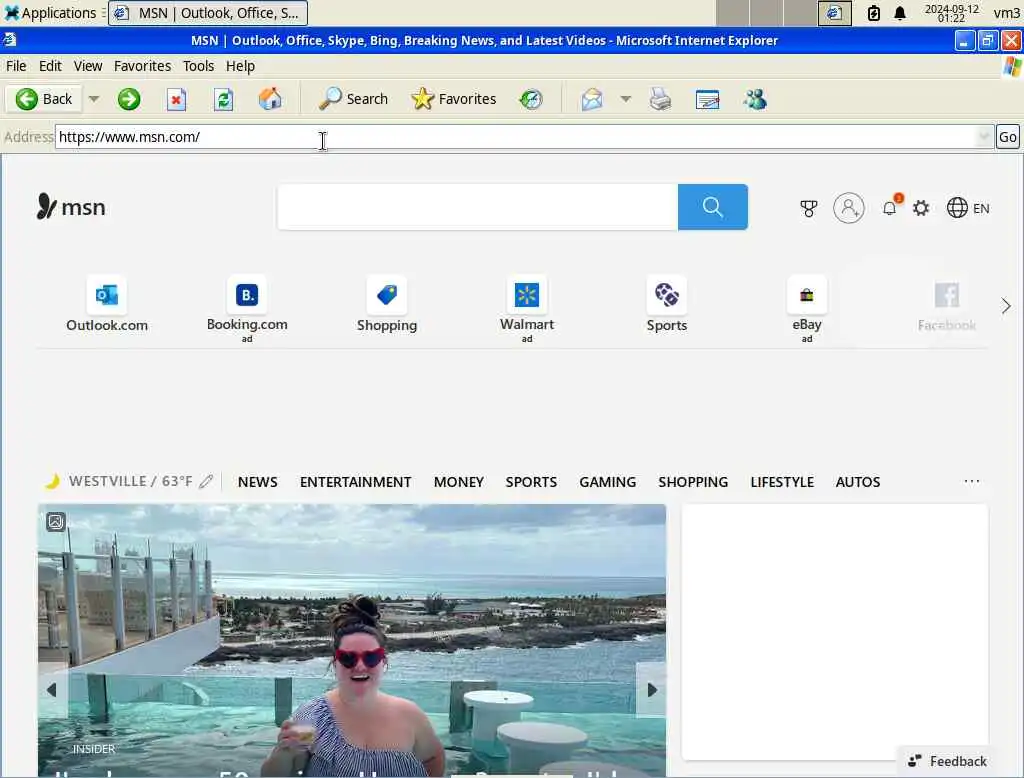The image size is (1024, 778).
Task: Open the Favorites menu
Action: tap(142, 66)
